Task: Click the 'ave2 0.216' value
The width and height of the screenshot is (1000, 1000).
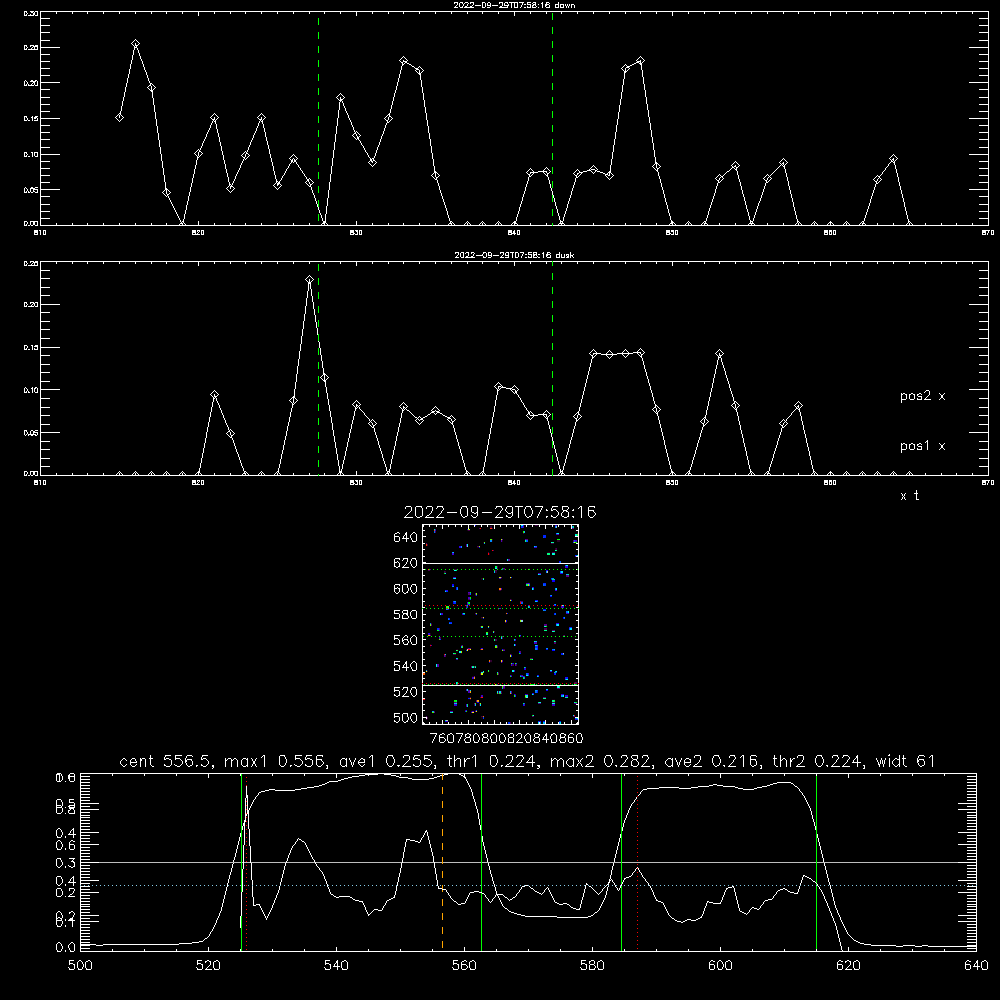Action: [713, 761]
